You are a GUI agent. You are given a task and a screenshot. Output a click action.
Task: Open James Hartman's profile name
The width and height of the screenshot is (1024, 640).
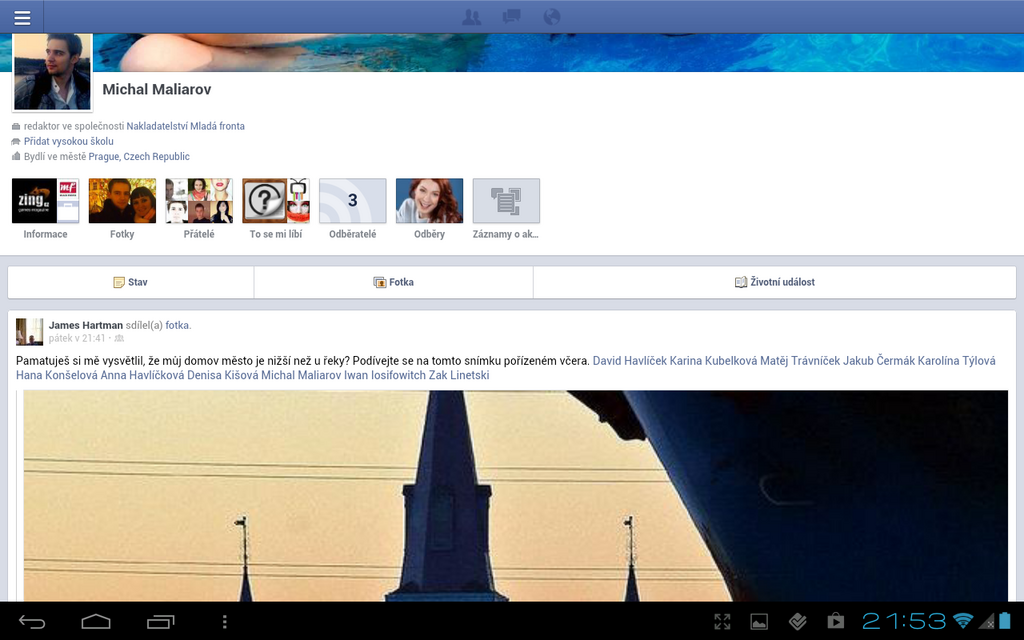(x=86, y=325)
